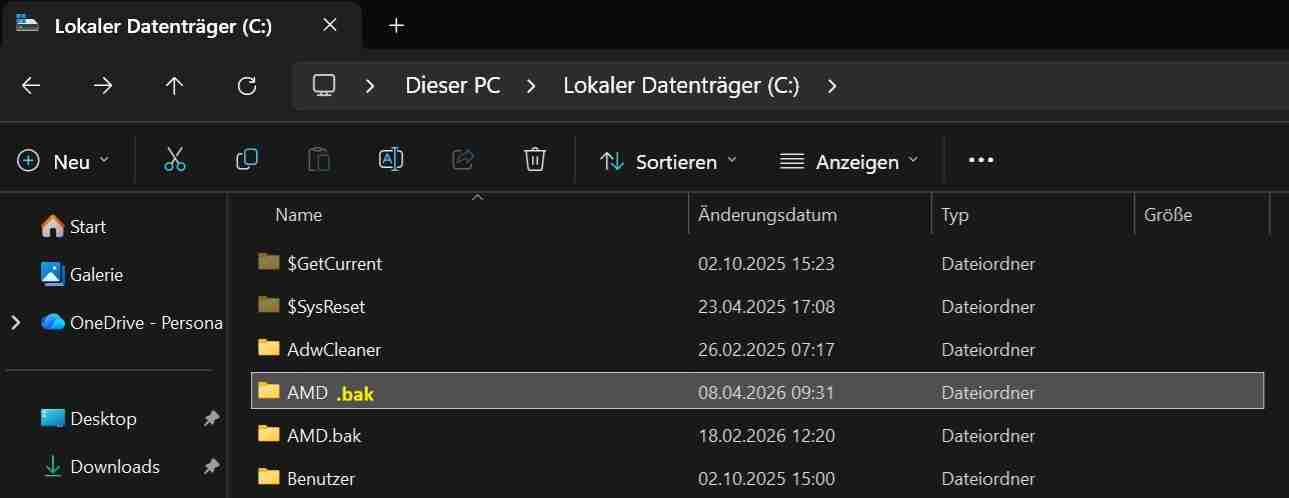Select the AdwCleaner folder row
Screen dimensions: 1289x498
tap(333, 349)
